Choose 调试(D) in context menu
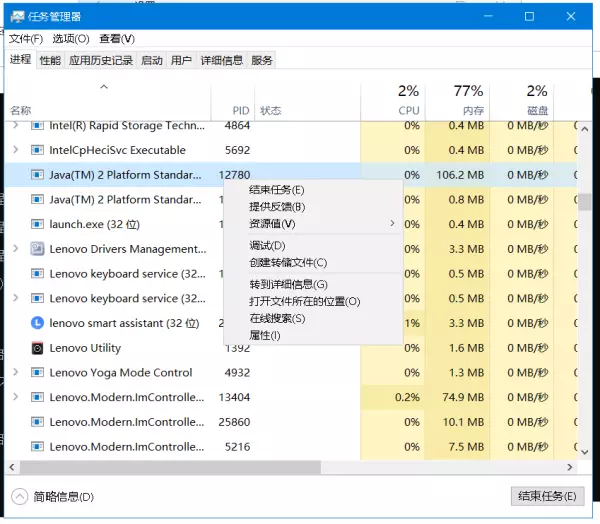The width and height of the screenshot is (600, 524). tap(313, 245)
